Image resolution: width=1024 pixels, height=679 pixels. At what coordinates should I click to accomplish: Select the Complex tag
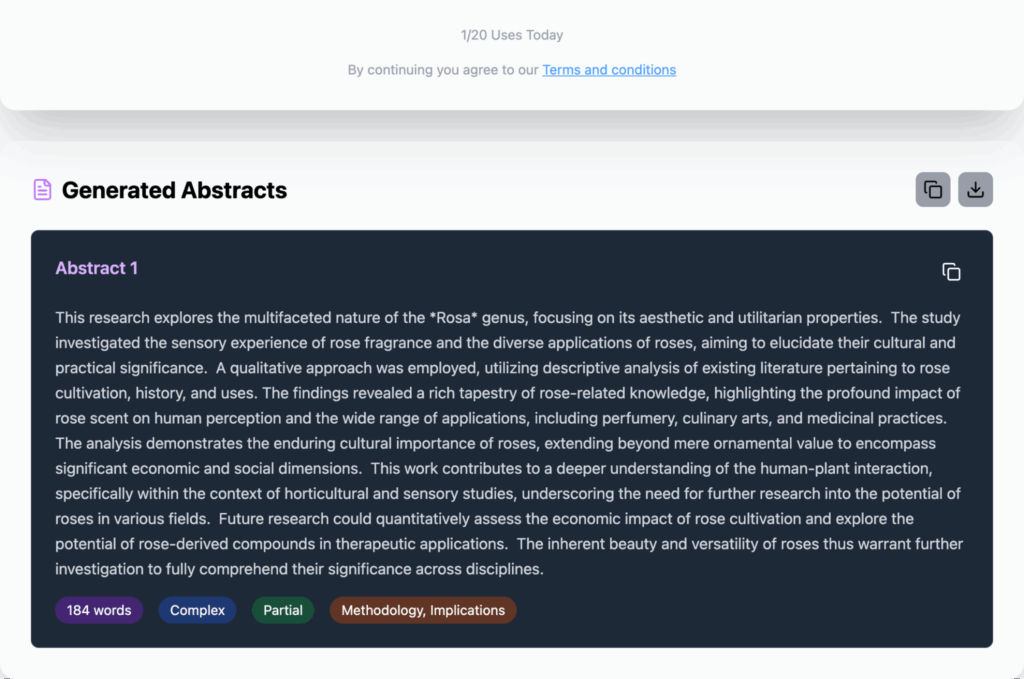tap(197, 610)
